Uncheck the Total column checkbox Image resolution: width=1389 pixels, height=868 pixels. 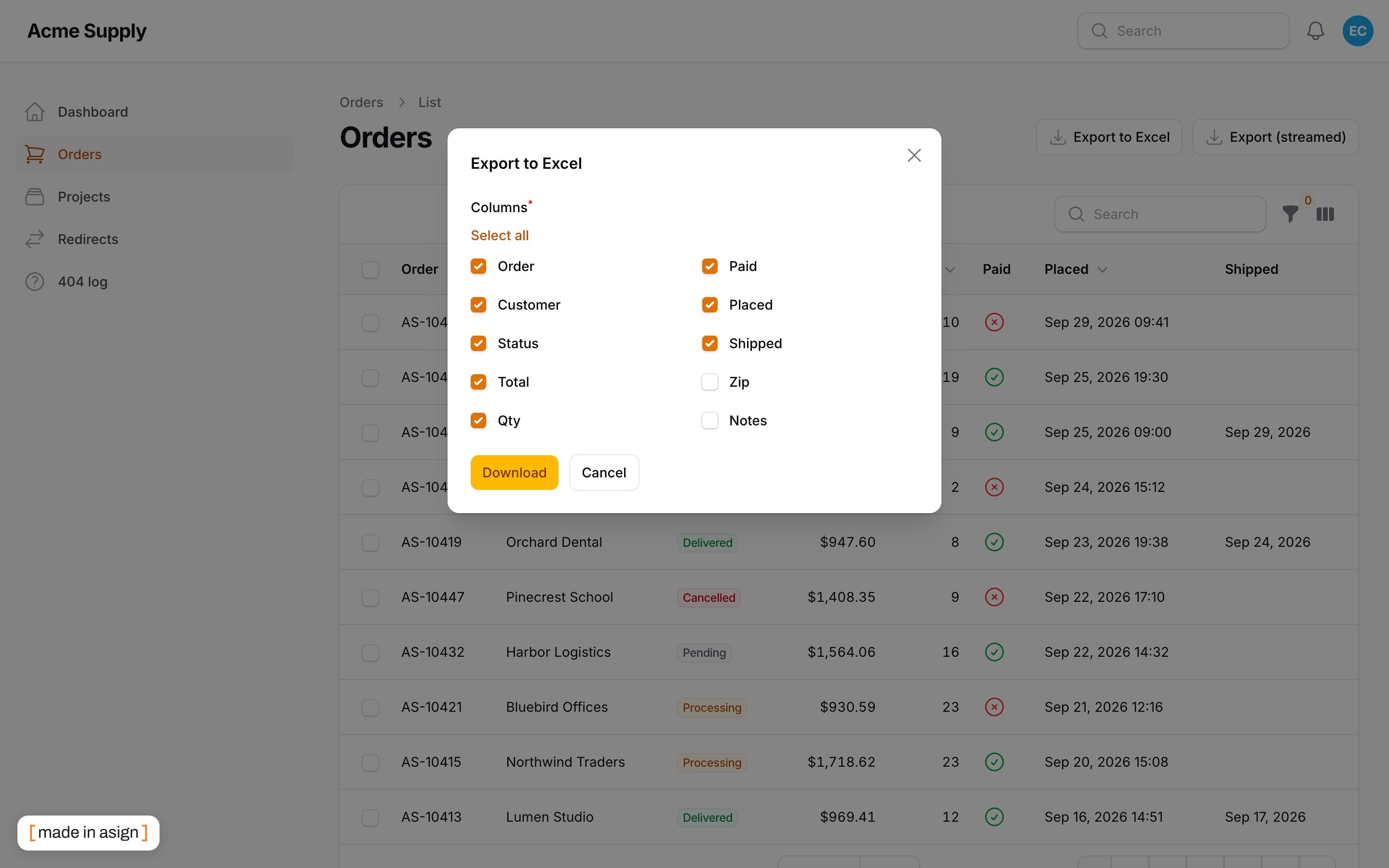(x=478, y=382)
